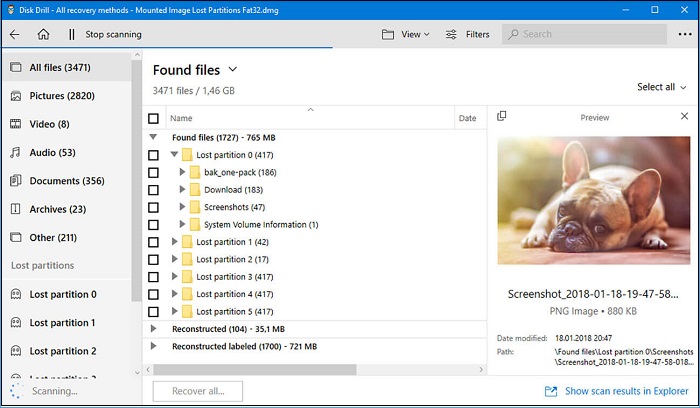Expand Lost partition 4 (417) folder
This screenshot has height=408, width=700.
click(174, 294)
